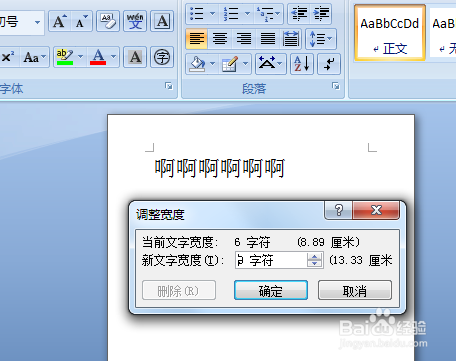
Task: Click the Shrink Font button
Action: tap(81, 21)
